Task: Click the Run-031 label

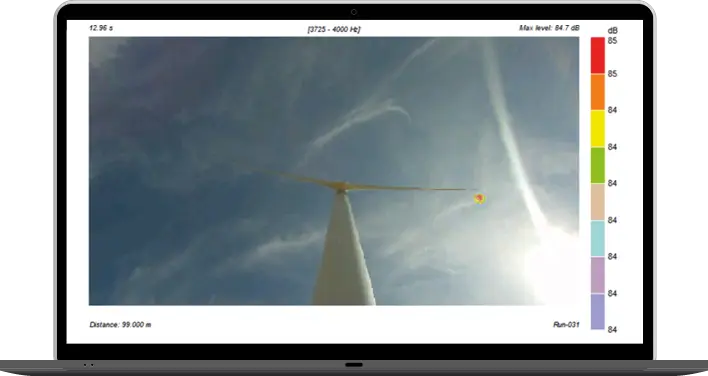Action: click(566, 325)
